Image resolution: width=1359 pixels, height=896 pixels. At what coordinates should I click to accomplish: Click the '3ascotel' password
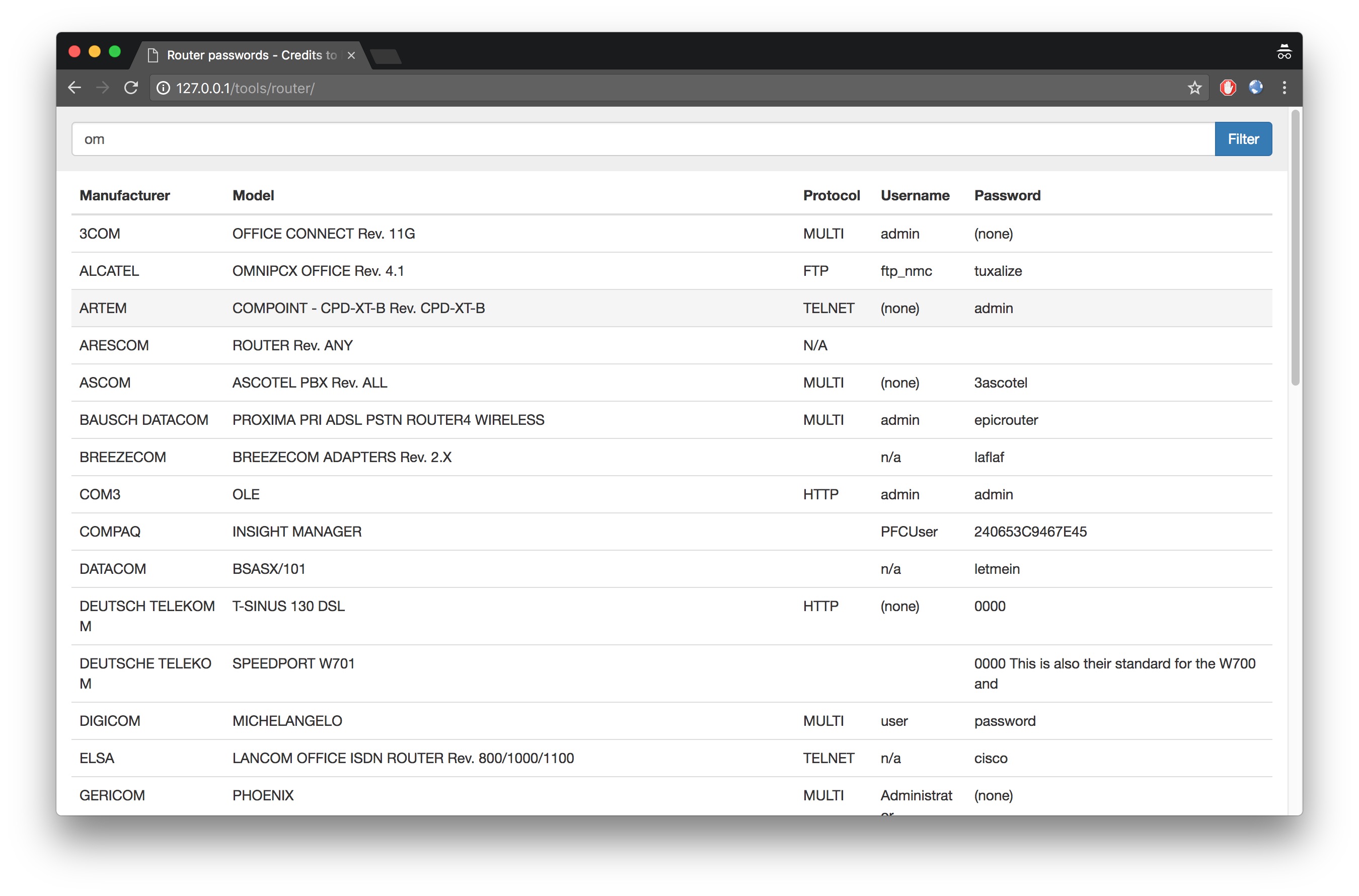(1000, 382)
